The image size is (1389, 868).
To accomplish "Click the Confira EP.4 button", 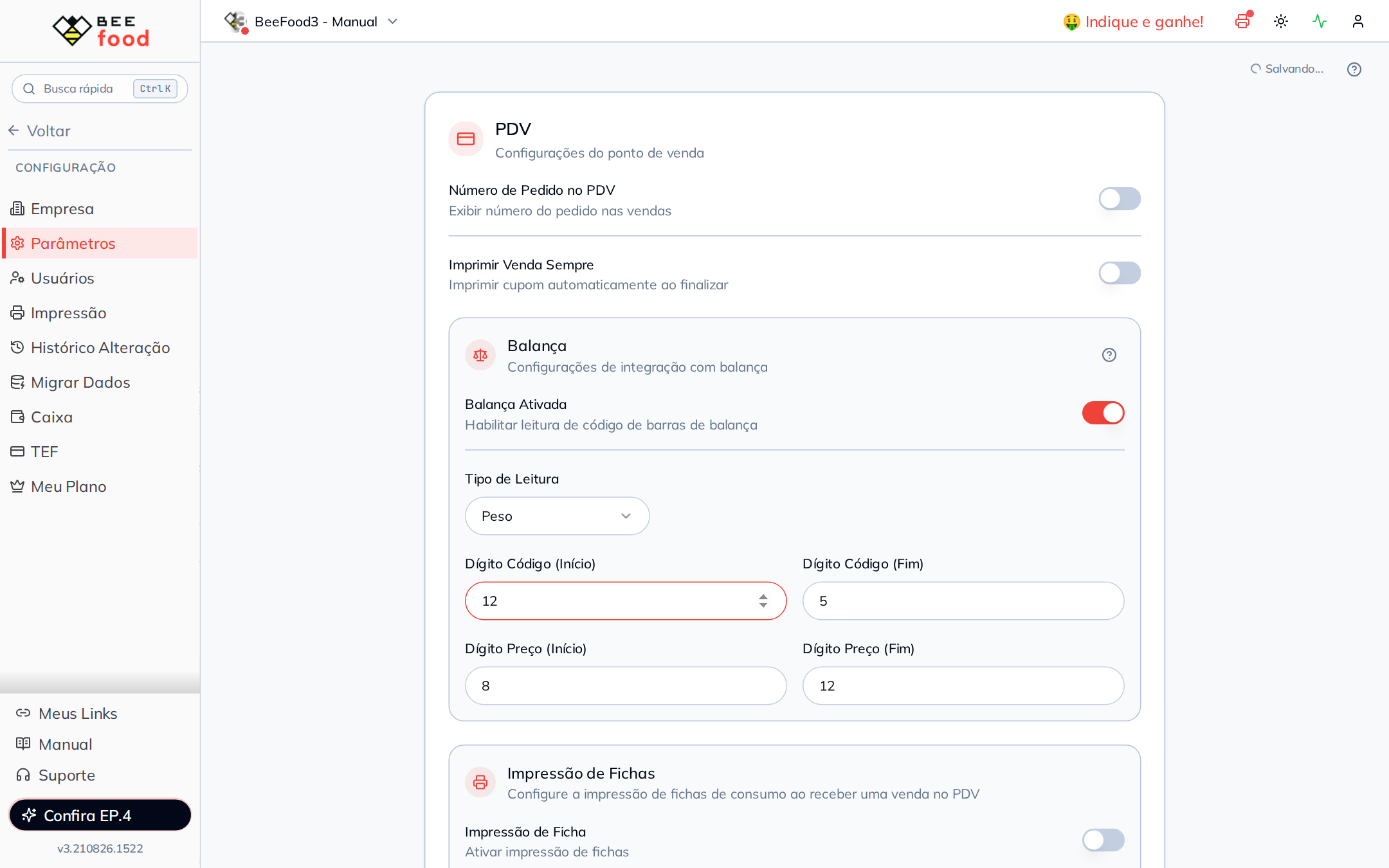I will 100,815.
